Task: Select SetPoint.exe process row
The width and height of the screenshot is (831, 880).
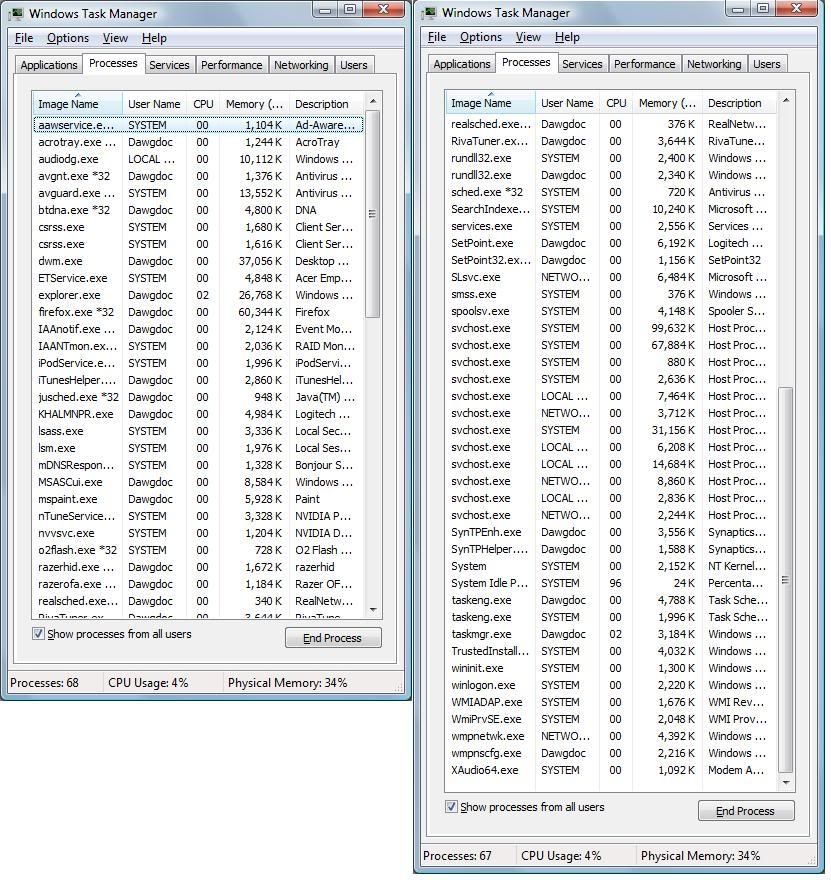Action: [x=612, y=243]
